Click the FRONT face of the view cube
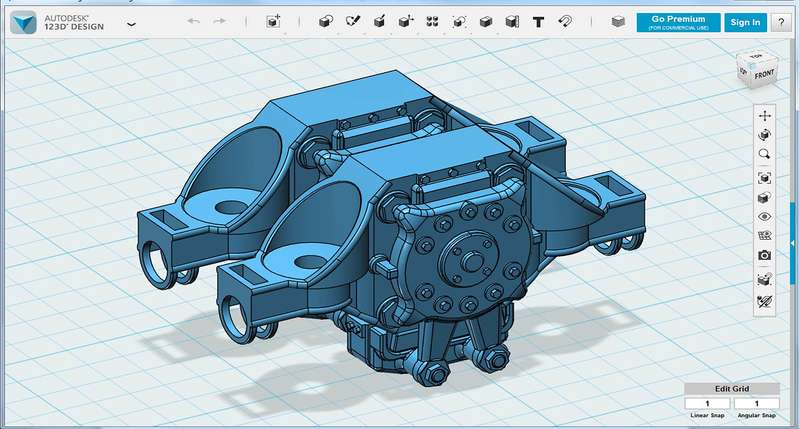 tap(764, 73)
